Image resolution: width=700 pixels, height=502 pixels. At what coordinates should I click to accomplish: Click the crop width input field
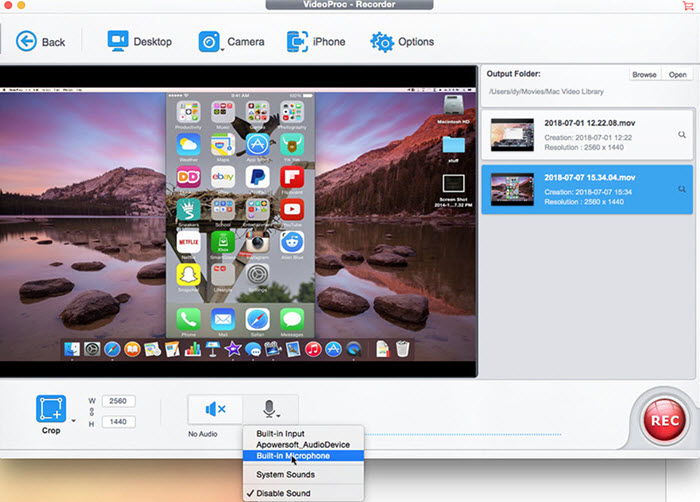pyautogui.click(x=117, y=402)
